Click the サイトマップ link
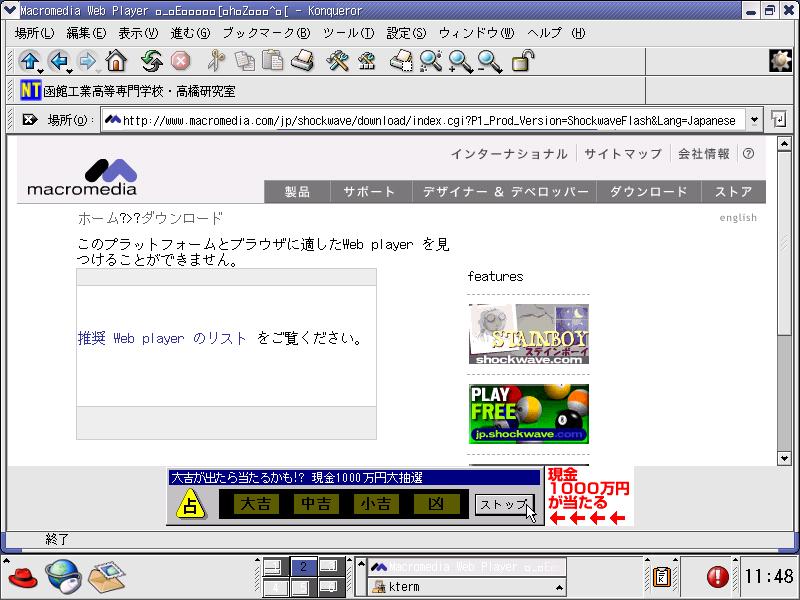This screenshot has height=600, width=800. click(623, 154)
